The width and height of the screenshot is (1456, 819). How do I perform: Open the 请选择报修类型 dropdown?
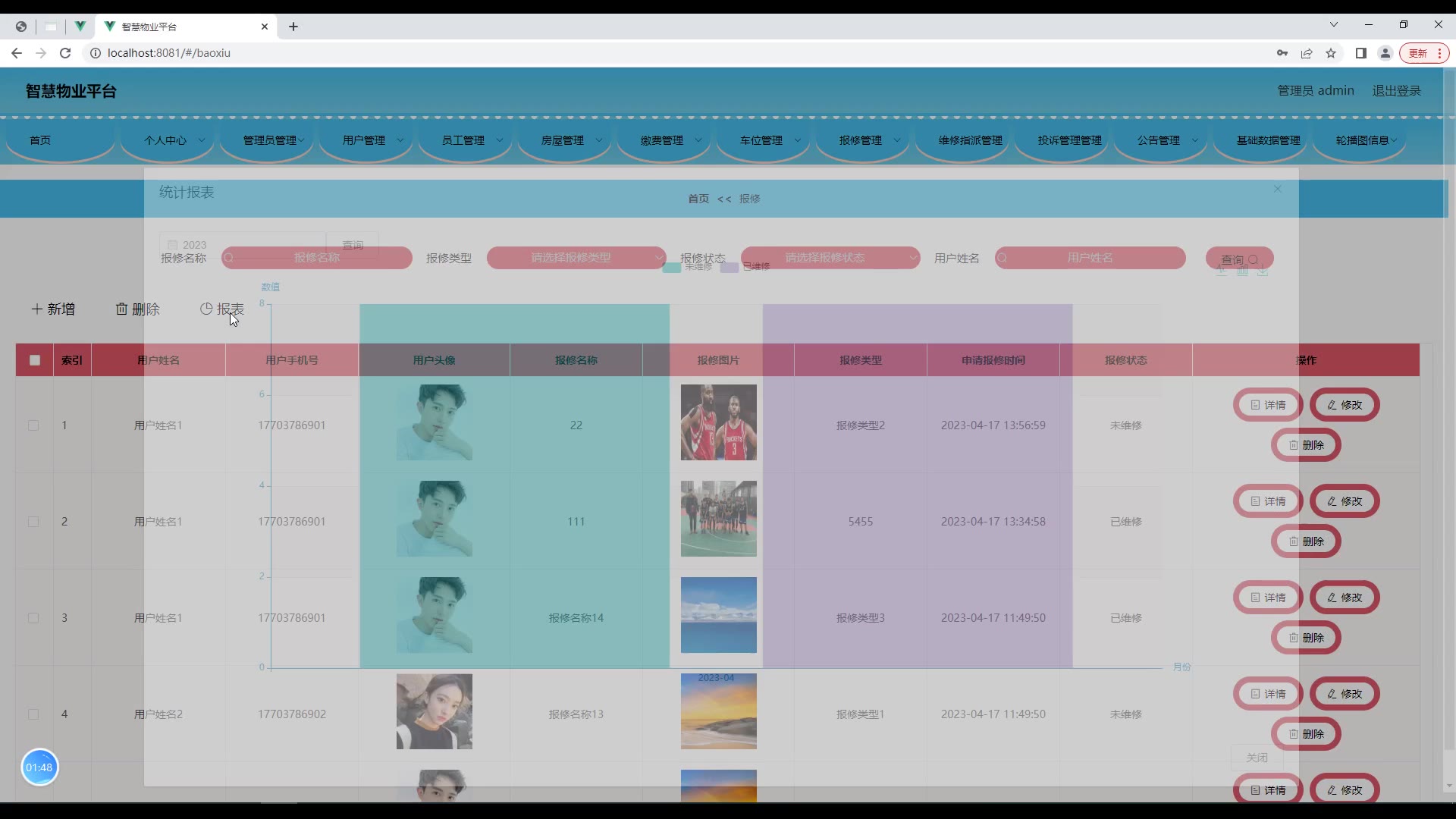[576, 258]
